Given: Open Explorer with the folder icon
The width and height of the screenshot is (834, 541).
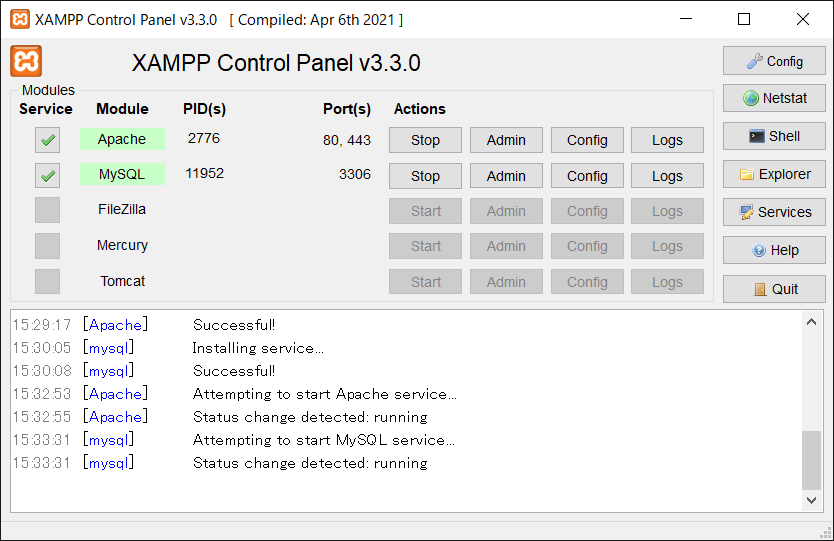Looking at the screenshot, I should click(774, 174).
